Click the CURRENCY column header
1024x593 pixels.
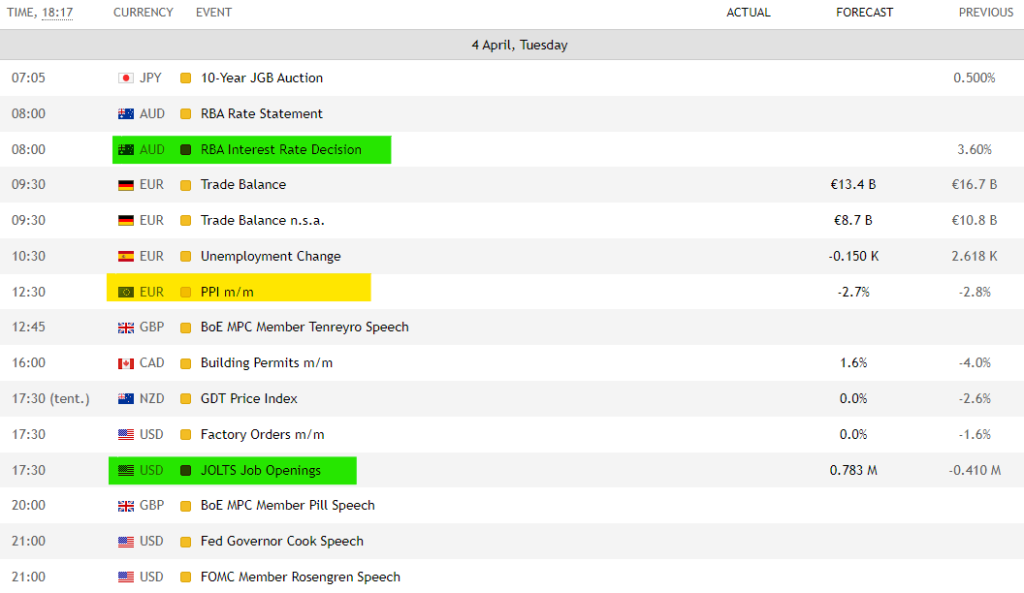(x=143, y=12)
